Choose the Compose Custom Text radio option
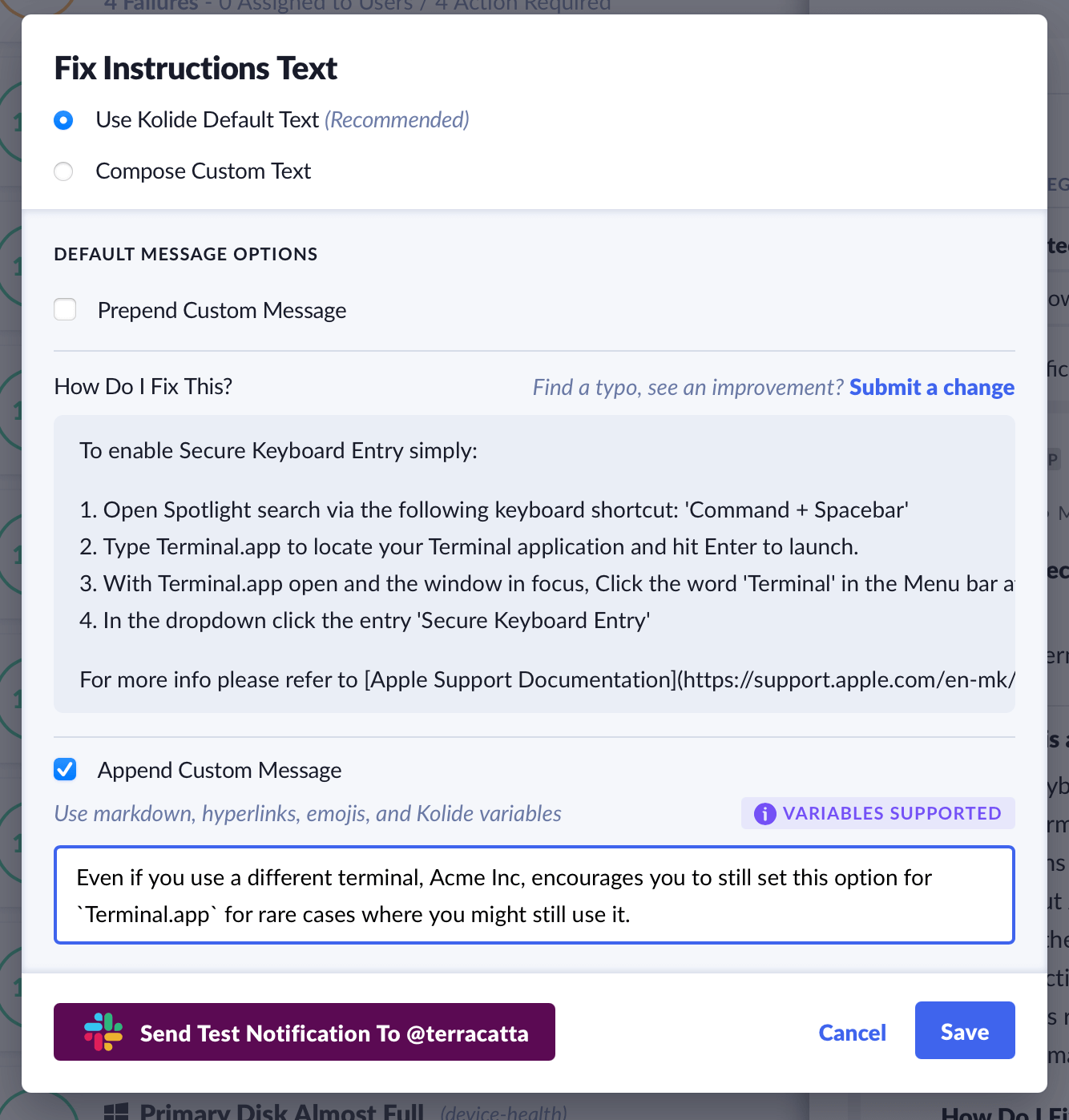Screen dimensions: 1069x1120 (63, 171)
